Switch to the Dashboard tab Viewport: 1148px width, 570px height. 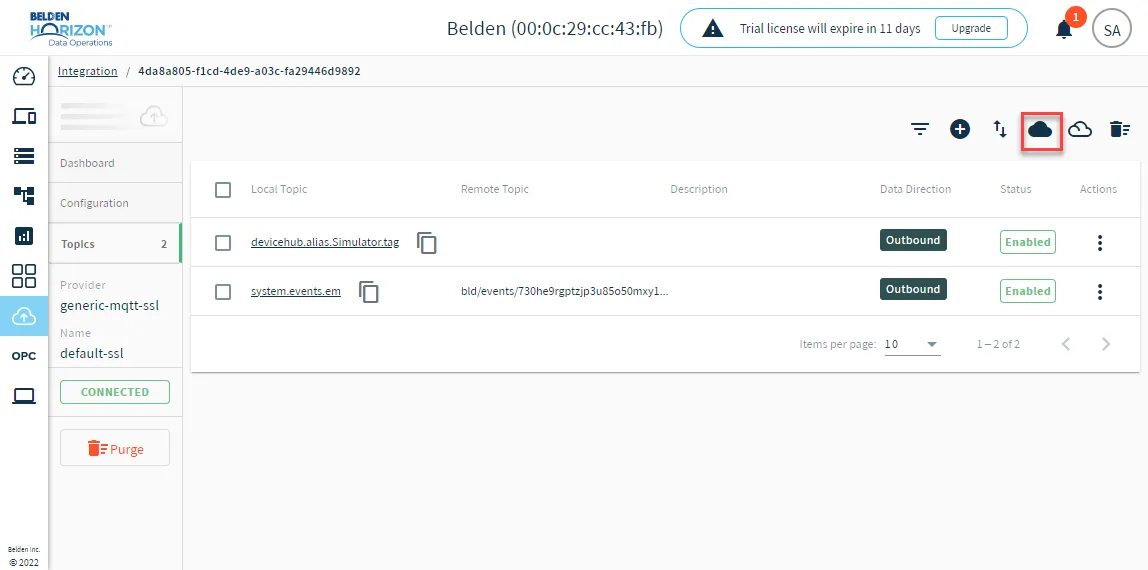114,163
